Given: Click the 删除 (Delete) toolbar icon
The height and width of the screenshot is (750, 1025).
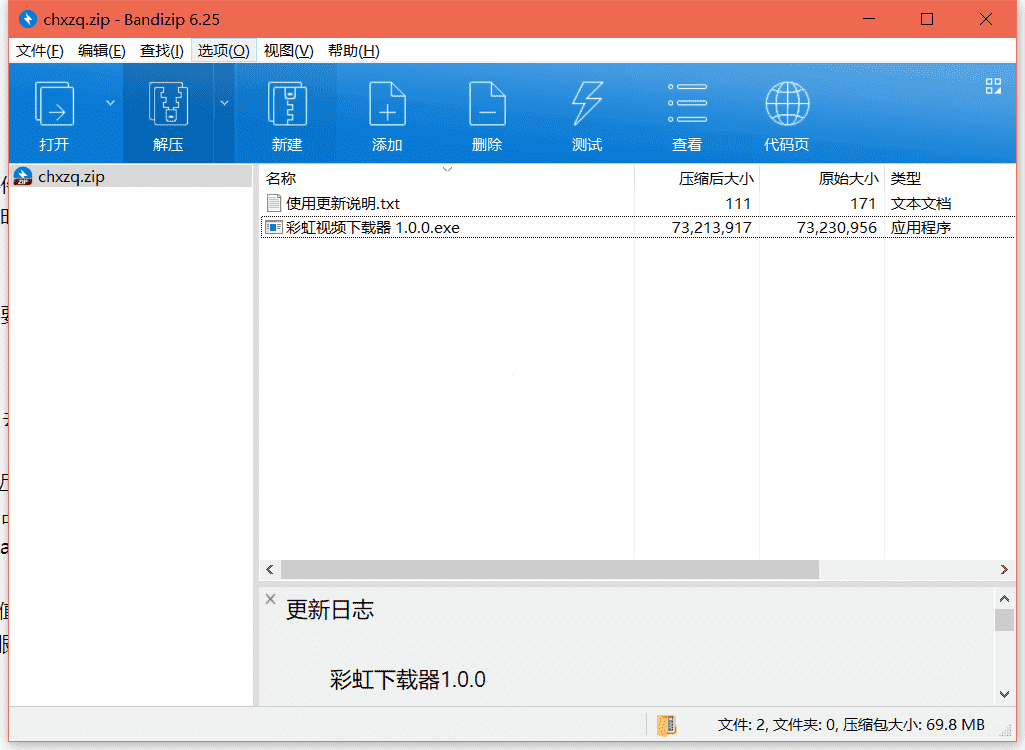Looking at the screenshot, I should tap(487, 104).
